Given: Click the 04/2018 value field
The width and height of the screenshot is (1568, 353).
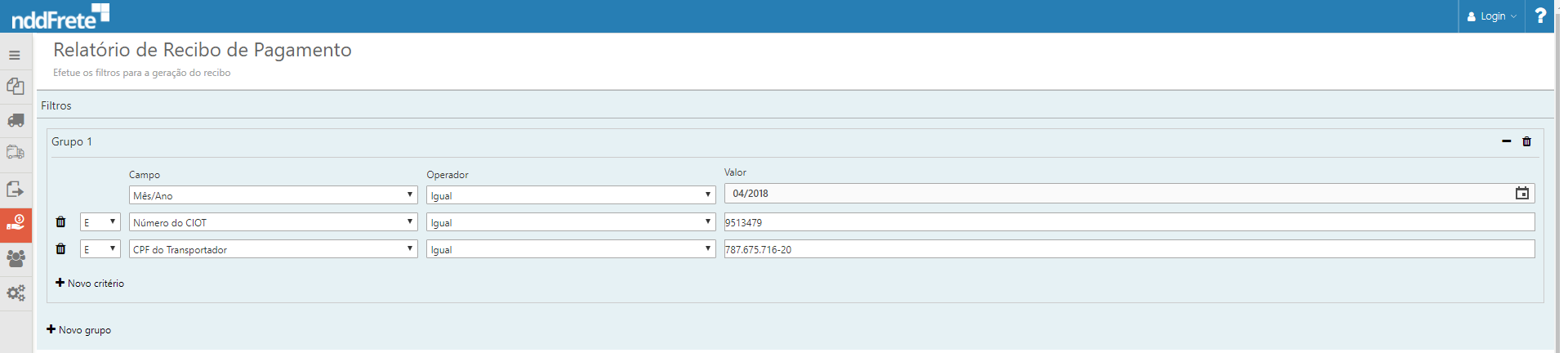Looking at the screenshot, I should click(1129, 194).
